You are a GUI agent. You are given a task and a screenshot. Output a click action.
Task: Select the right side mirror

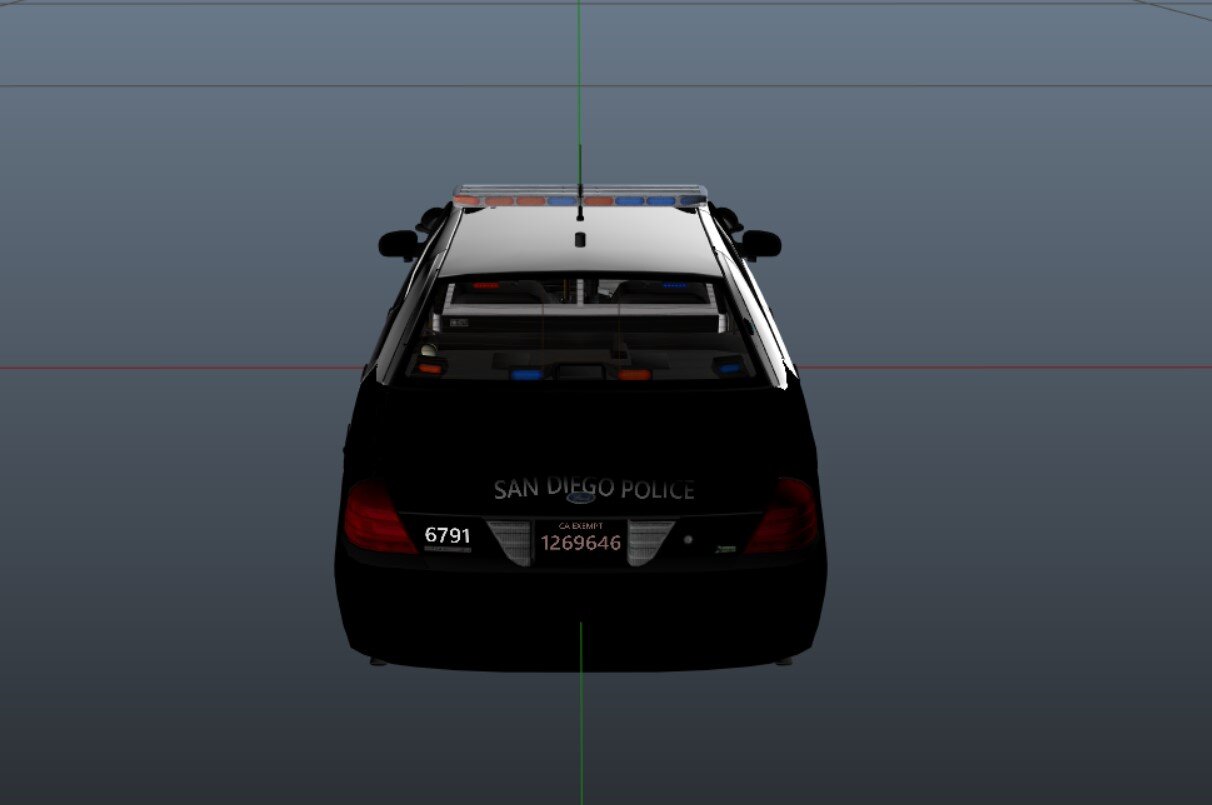pyautogui.click(x=761, y=243)
